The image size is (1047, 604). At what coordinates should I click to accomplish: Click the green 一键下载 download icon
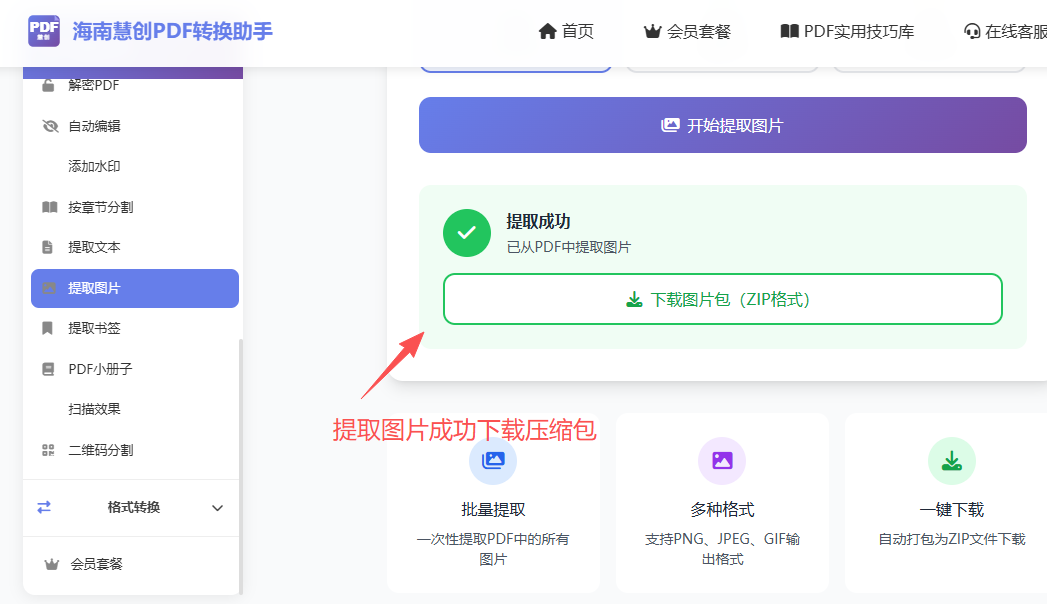point(952,461)
